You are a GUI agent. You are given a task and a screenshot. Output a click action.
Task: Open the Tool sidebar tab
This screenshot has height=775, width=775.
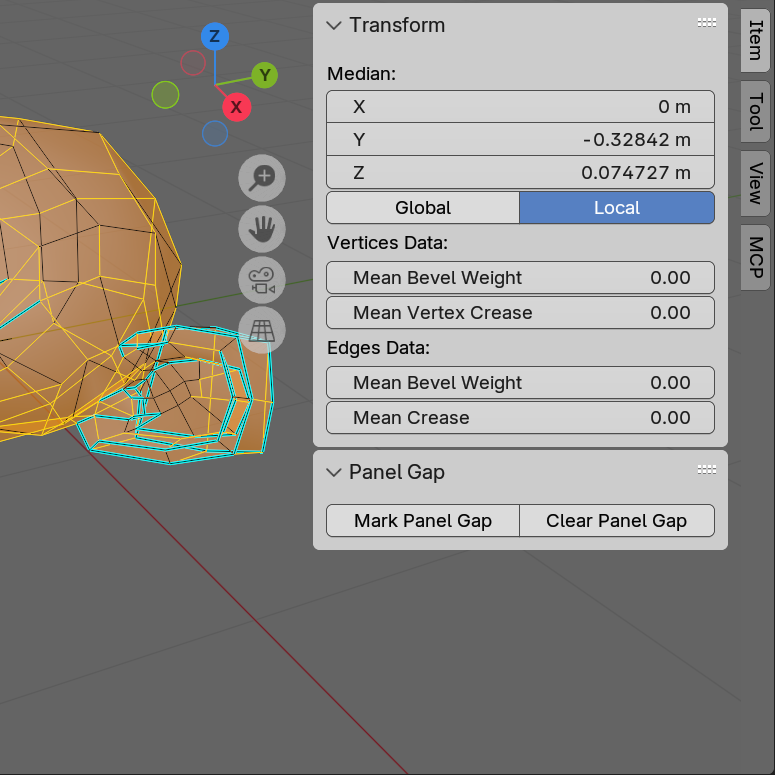755,112
